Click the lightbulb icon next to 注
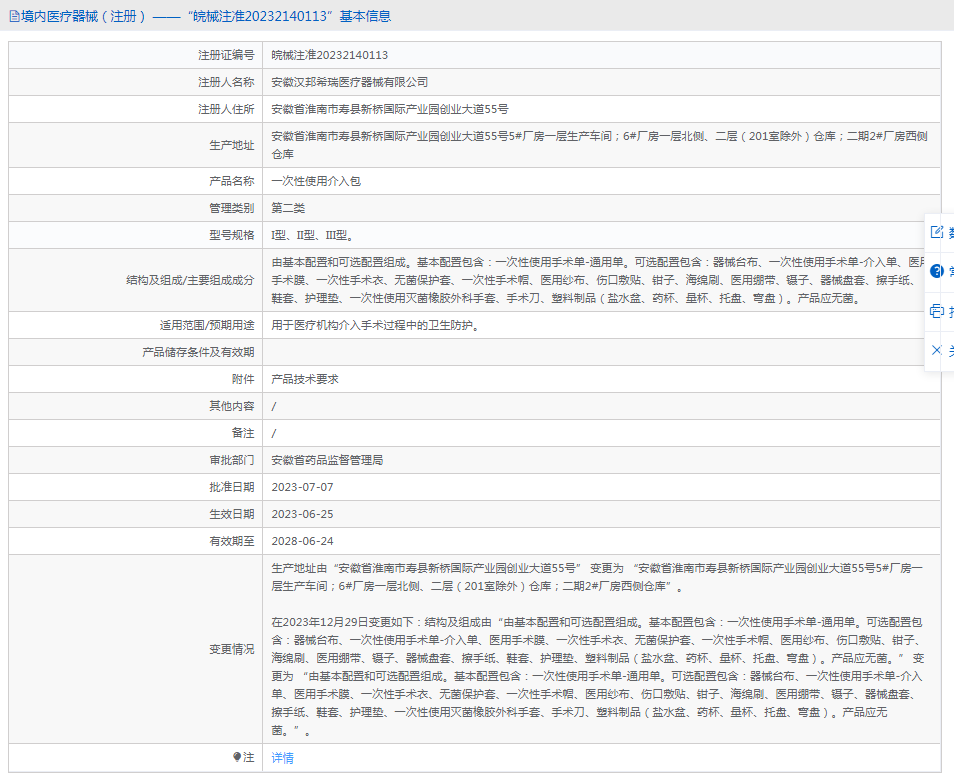The height and width of the screenshot is (781, 954). [x=237, y=758]
